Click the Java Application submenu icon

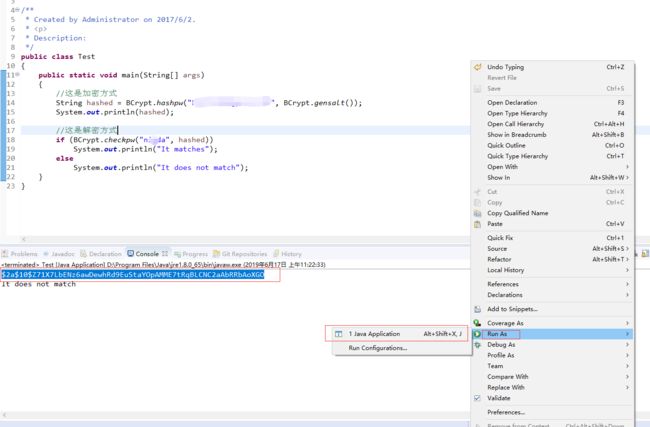point(339,334)
